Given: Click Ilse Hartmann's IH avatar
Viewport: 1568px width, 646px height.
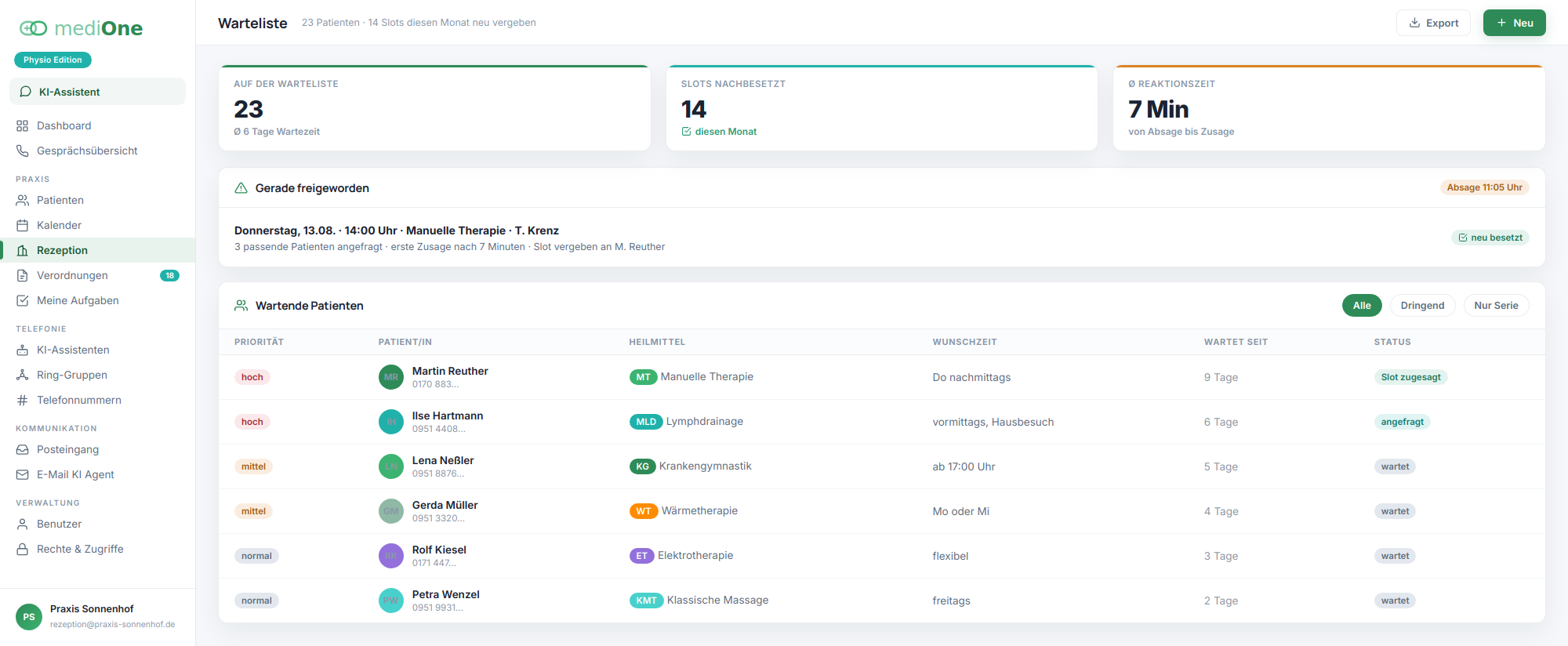Looking at the screenshot, I should [x=391, y=422].
